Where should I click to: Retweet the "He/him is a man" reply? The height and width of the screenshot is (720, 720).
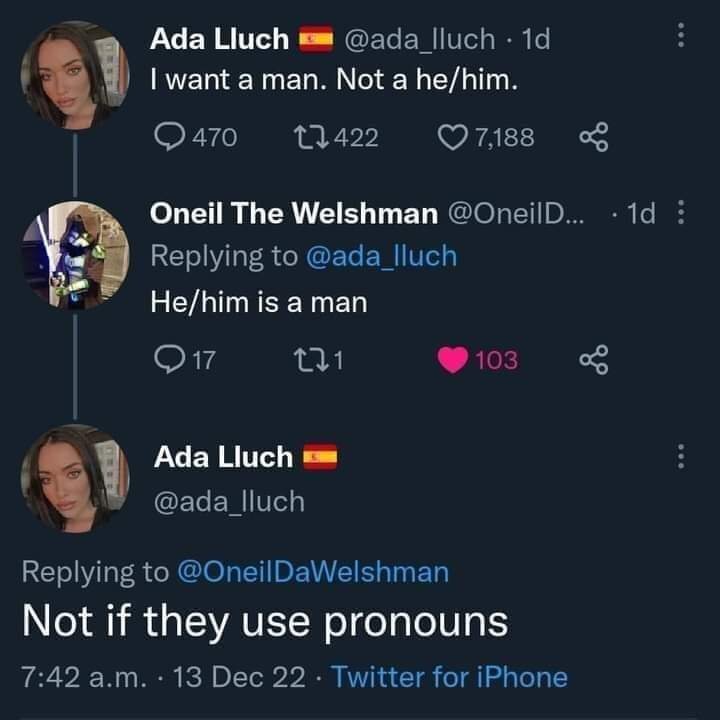302,359
